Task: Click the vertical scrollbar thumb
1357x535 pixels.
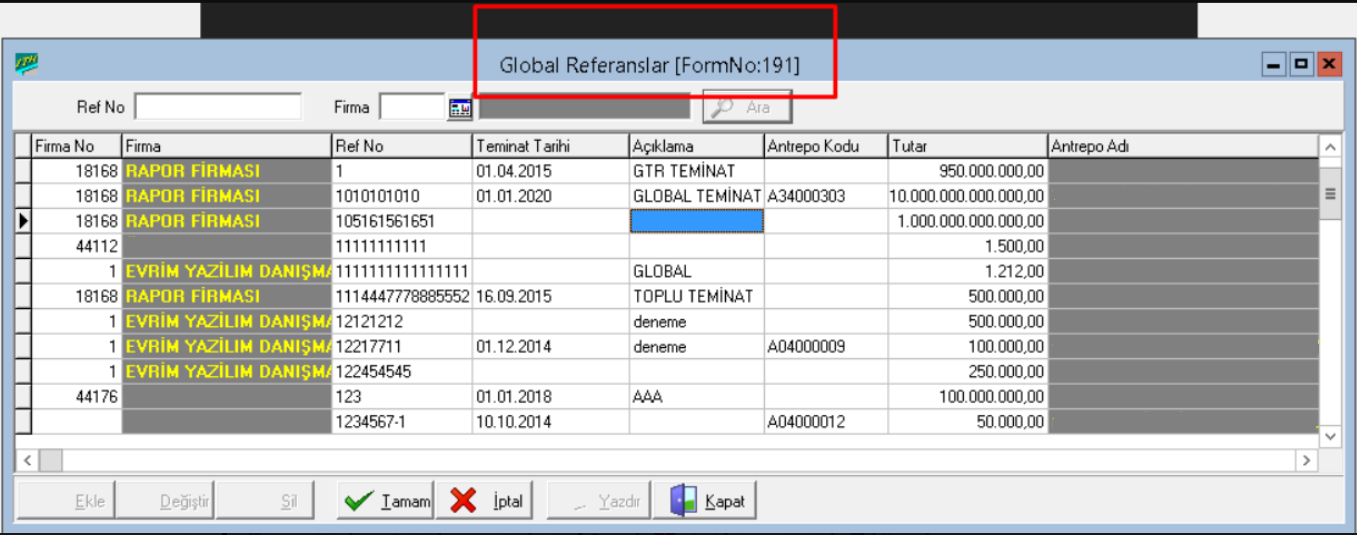Action: click(1330, 193)
